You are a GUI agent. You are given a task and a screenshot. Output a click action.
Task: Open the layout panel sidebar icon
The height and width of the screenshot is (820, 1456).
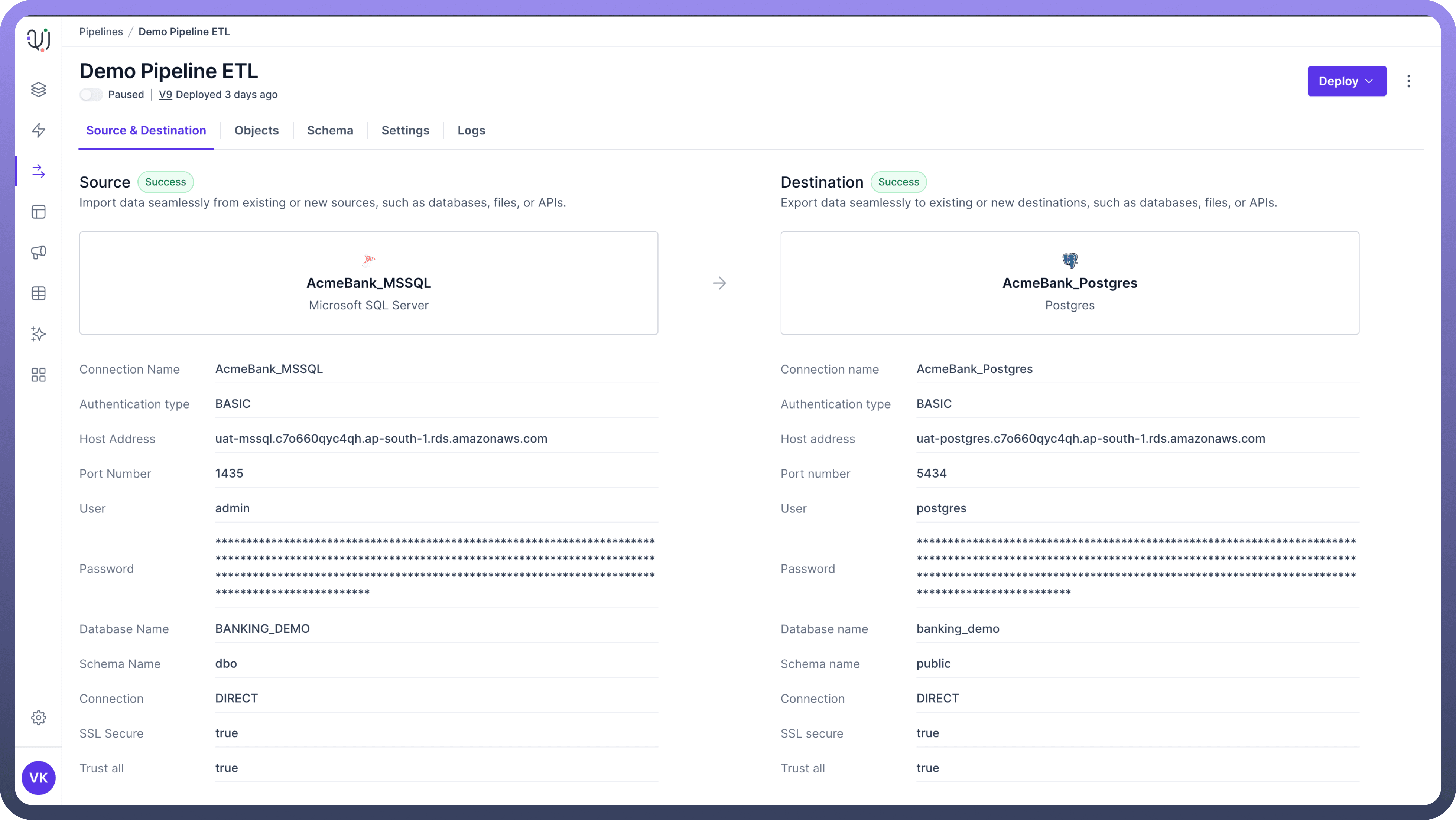[x=38, y=212]
